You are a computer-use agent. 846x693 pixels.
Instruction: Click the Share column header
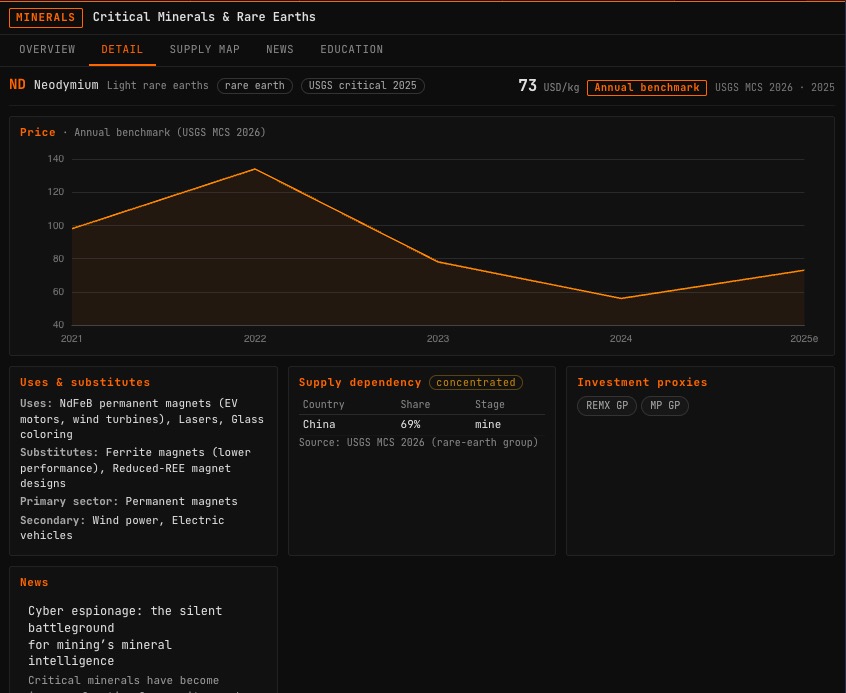click(x=415, y=404)
